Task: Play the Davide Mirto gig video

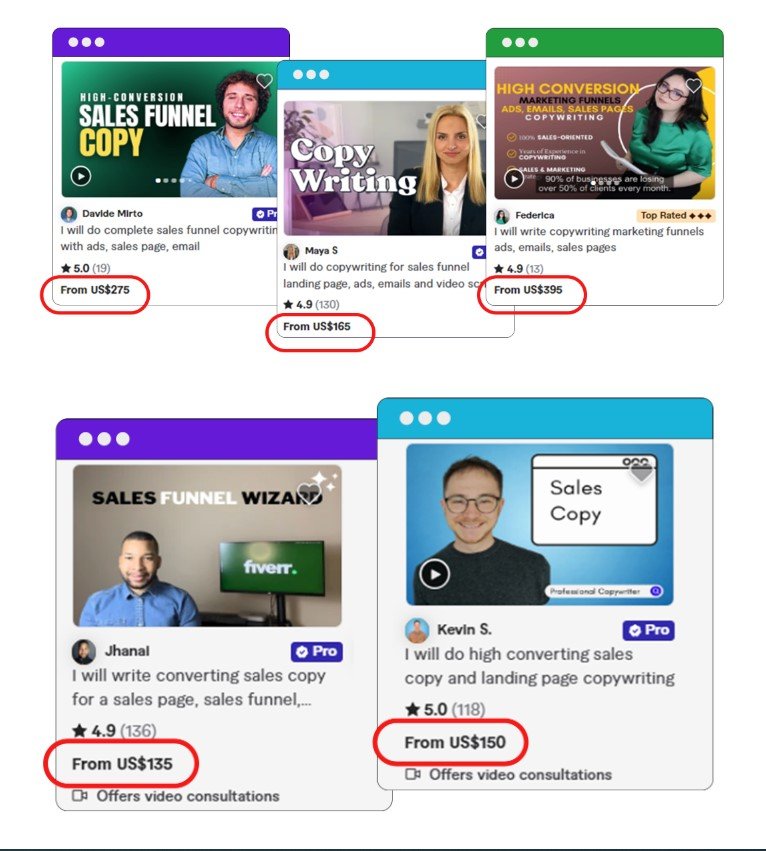Action: click(x=81, y=176)
